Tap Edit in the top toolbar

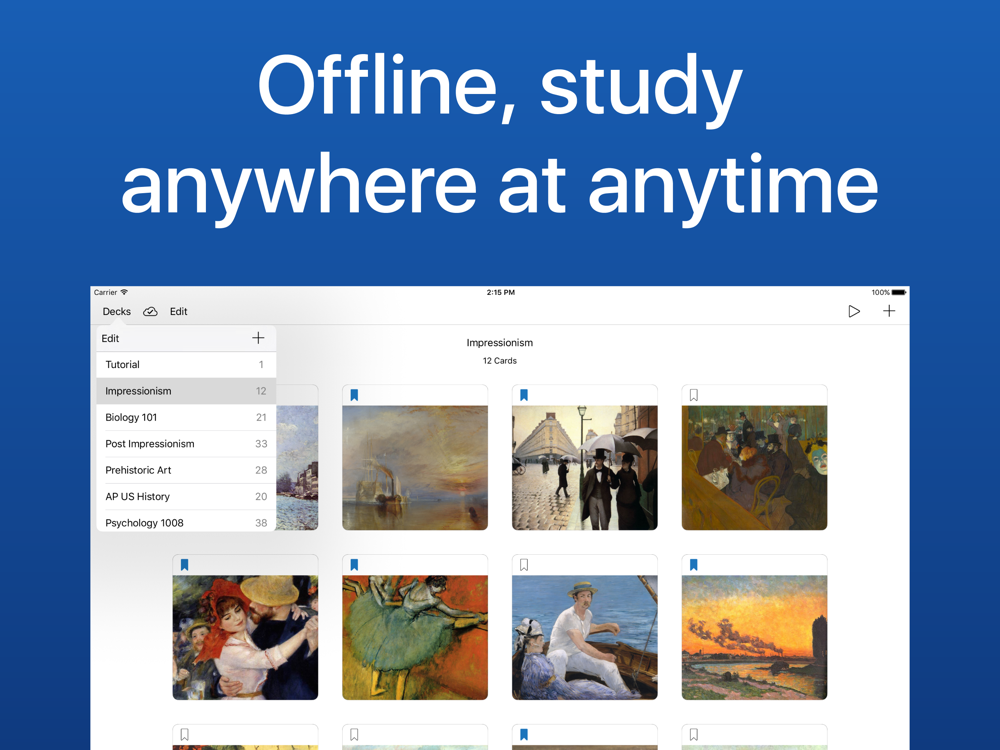tap(179, 311)
